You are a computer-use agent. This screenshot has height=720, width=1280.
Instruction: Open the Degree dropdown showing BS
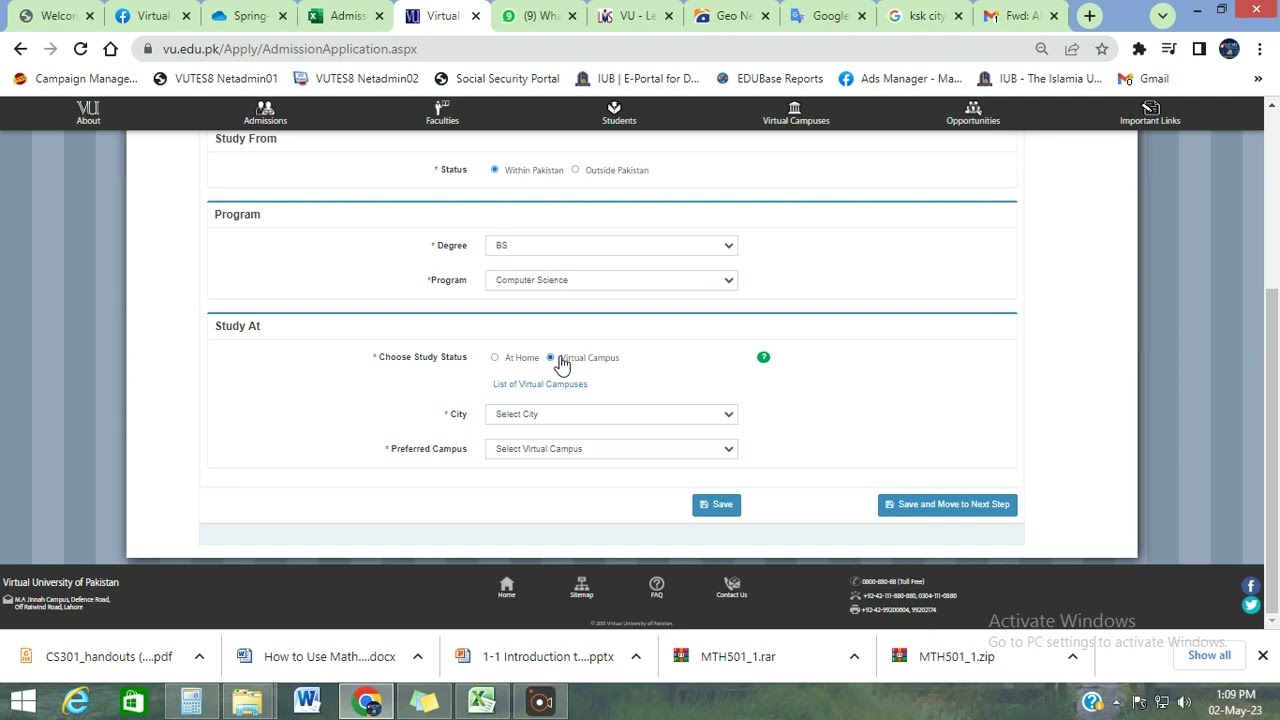[x=612, y=245]
